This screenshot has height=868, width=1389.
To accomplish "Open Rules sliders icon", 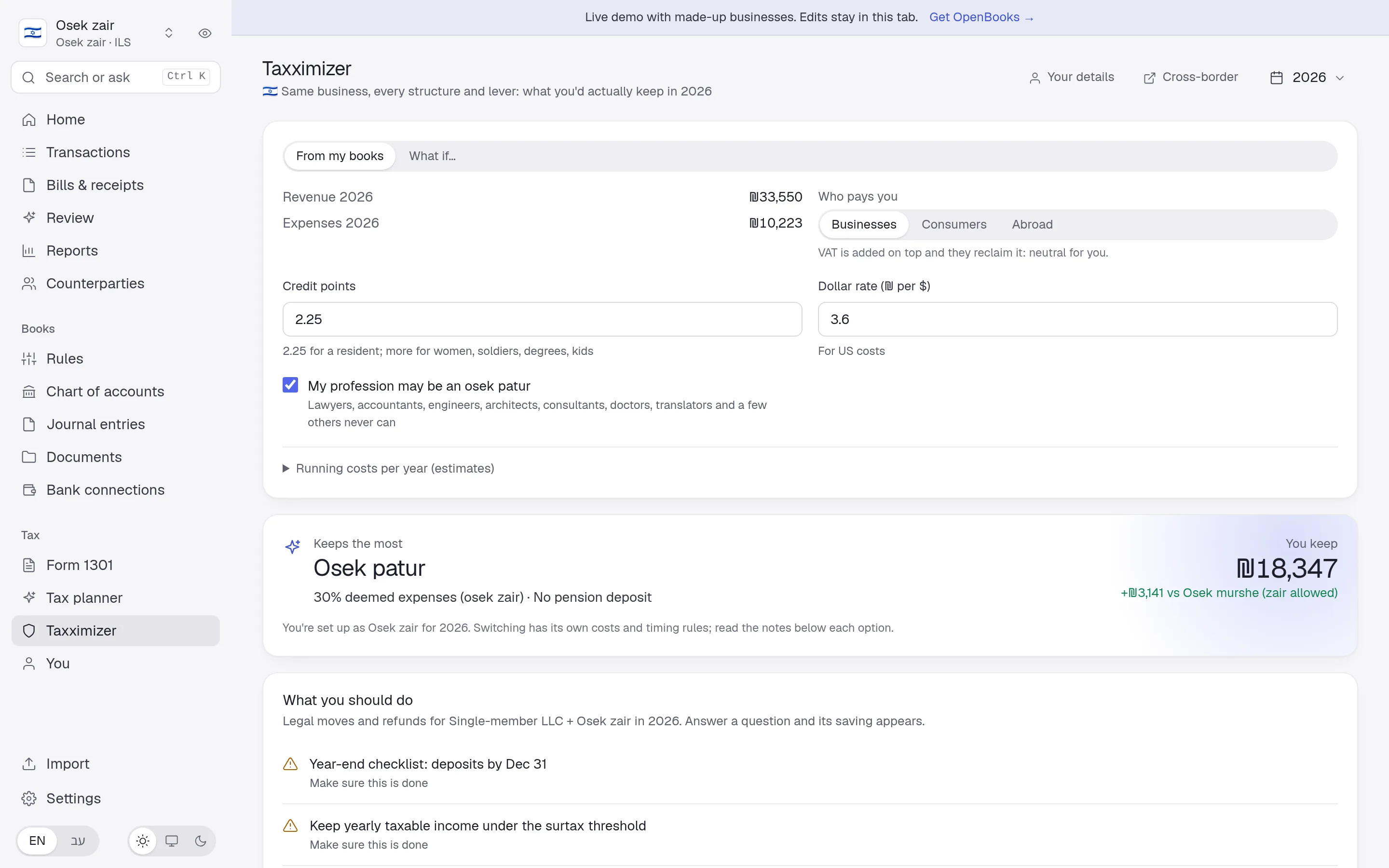I will click(x=29, y=359).
